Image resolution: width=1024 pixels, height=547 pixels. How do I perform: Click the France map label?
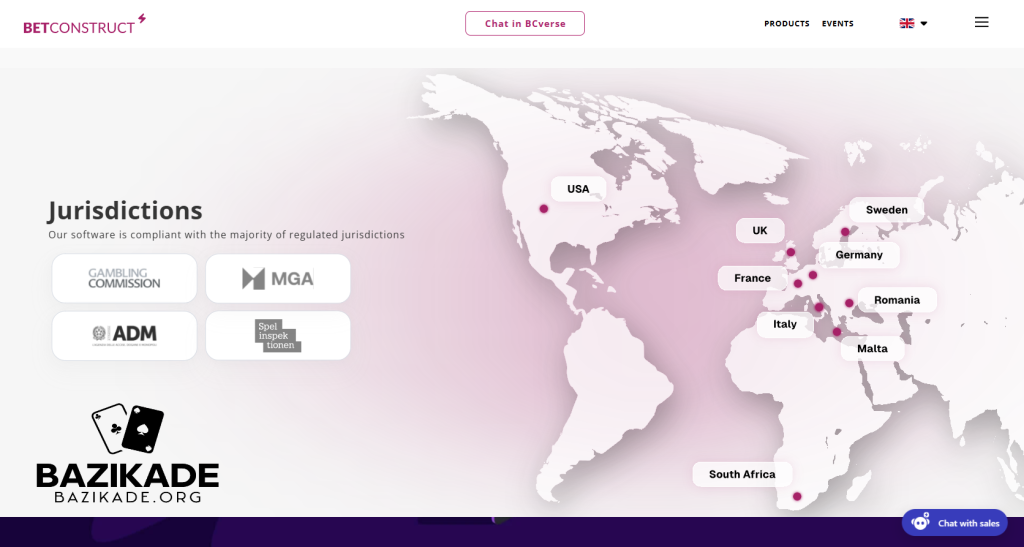pyautogui.click(x=752, y=278)
